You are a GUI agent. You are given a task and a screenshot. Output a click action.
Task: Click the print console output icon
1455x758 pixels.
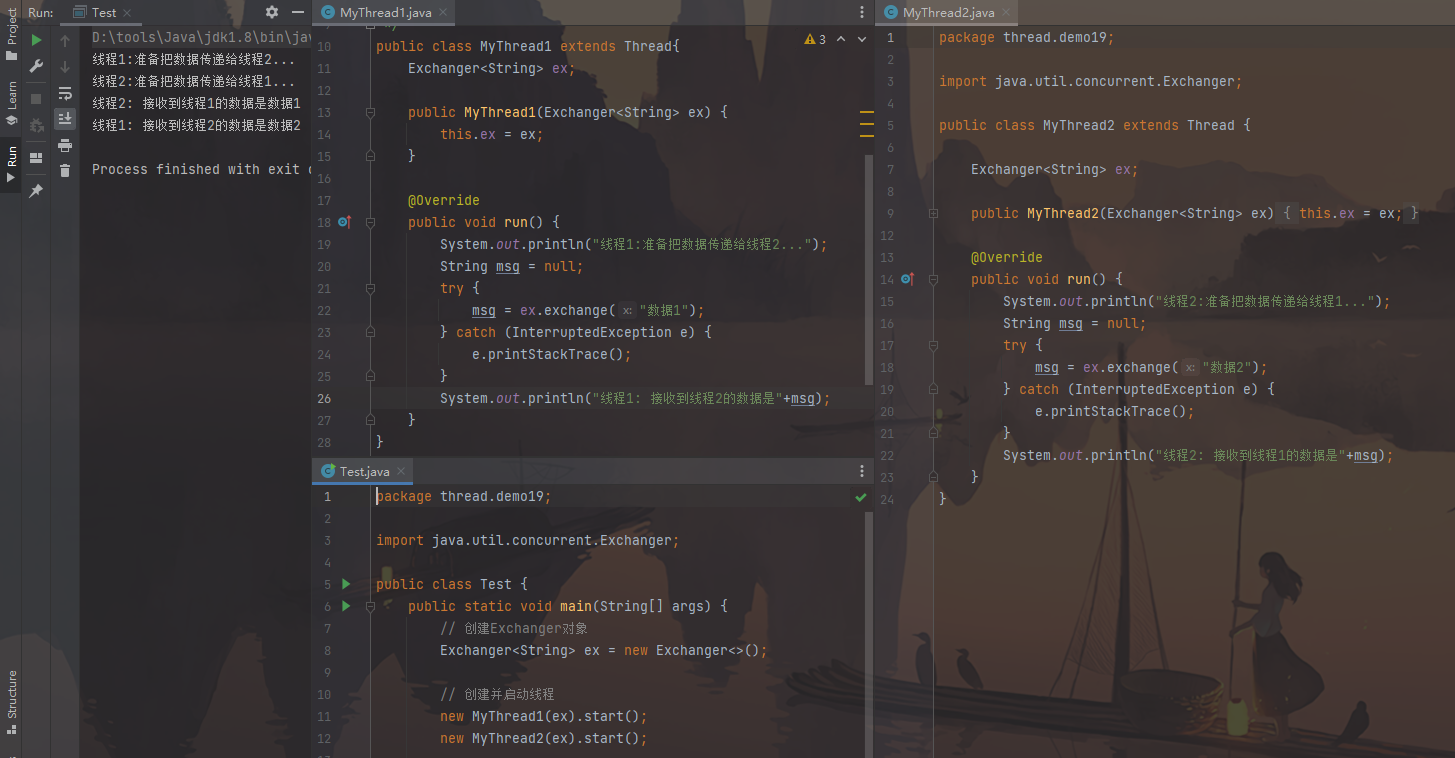(x=65, y=145)
